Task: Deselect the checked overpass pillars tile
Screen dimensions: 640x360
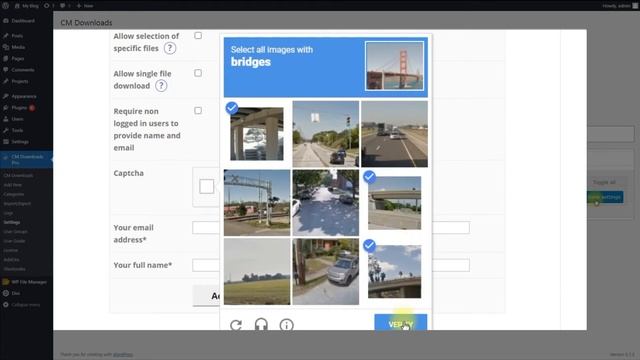Action: [x=257, y=134]
